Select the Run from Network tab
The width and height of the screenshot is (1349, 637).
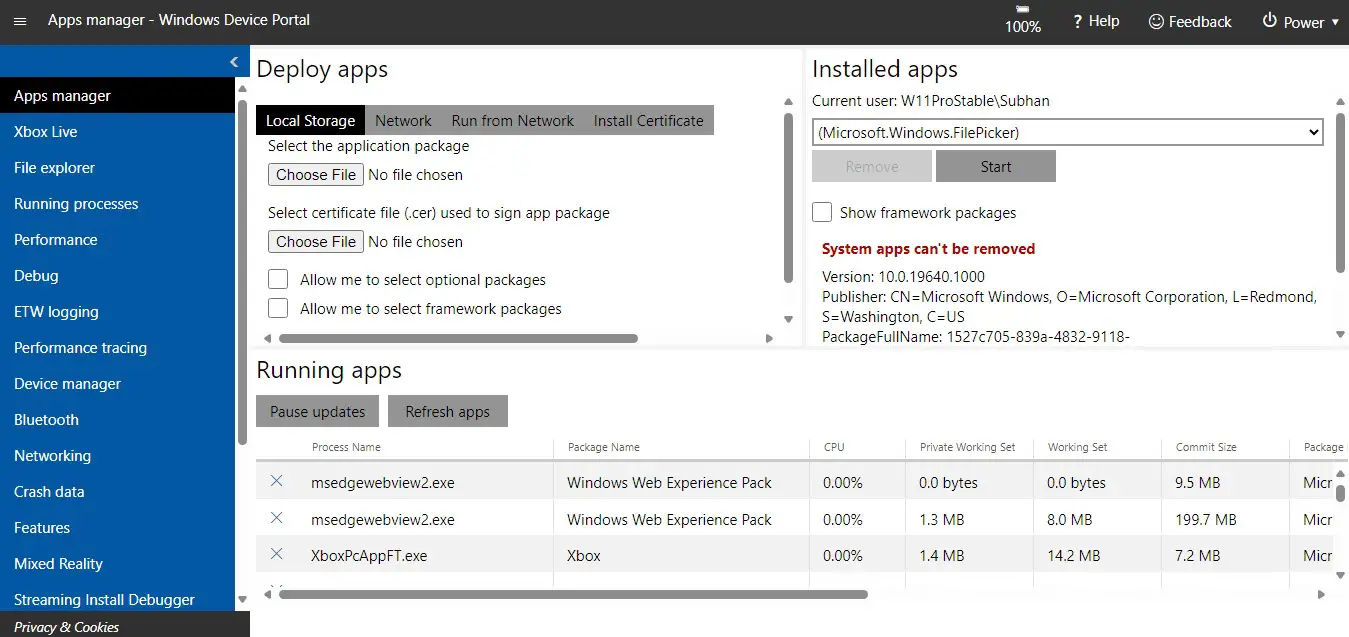(x=512, y=120)
